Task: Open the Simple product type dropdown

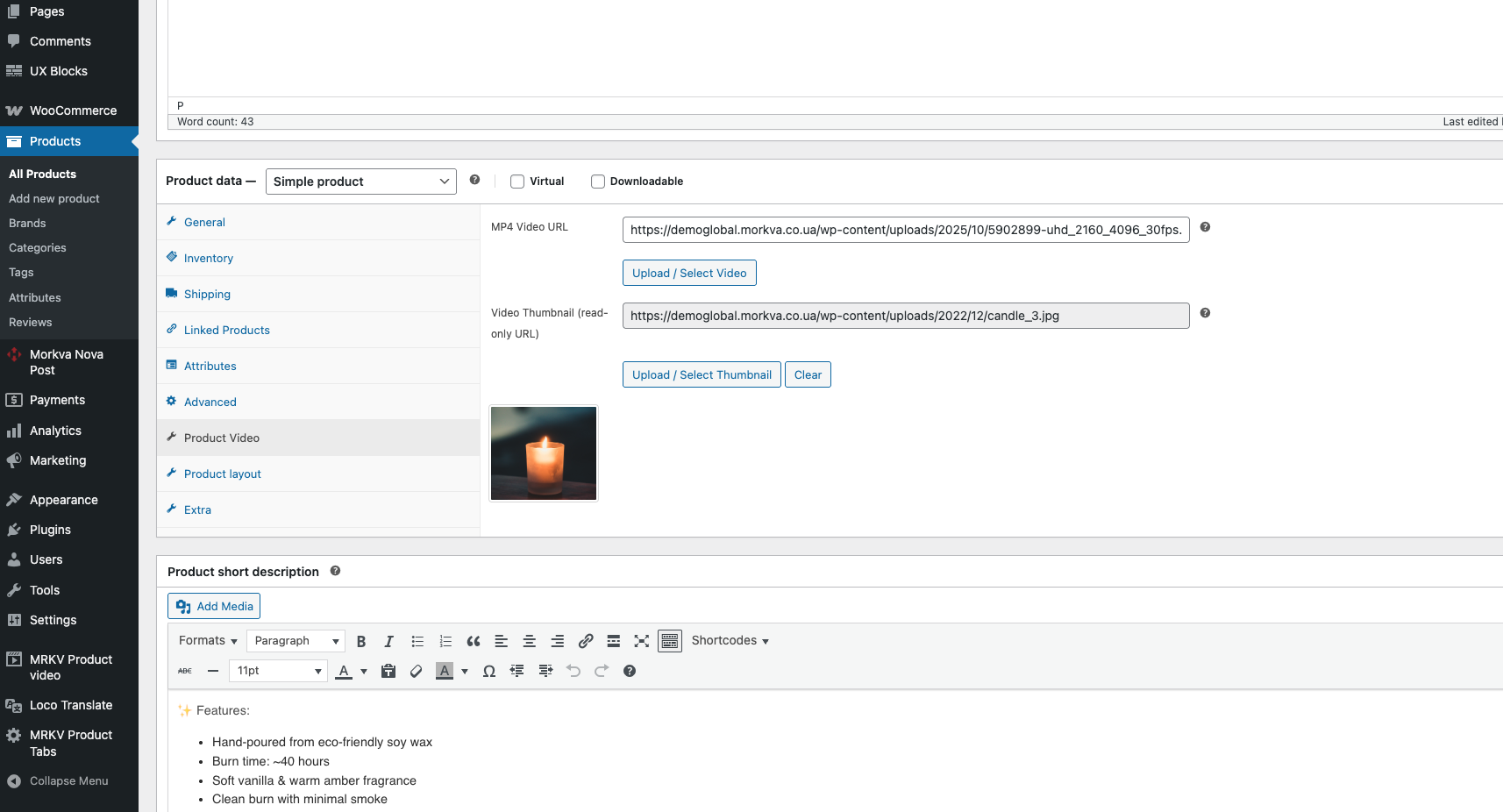Action: 360,182
